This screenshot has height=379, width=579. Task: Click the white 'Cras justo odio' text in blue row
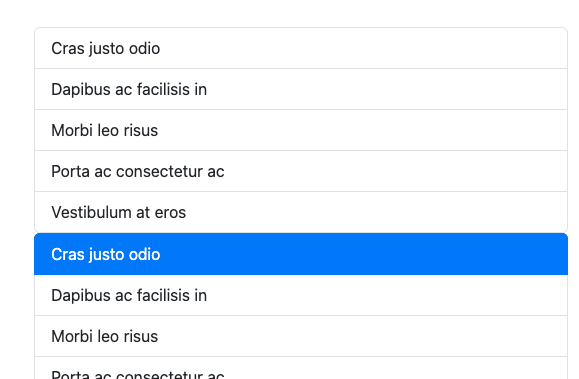[x=106, y=255]
